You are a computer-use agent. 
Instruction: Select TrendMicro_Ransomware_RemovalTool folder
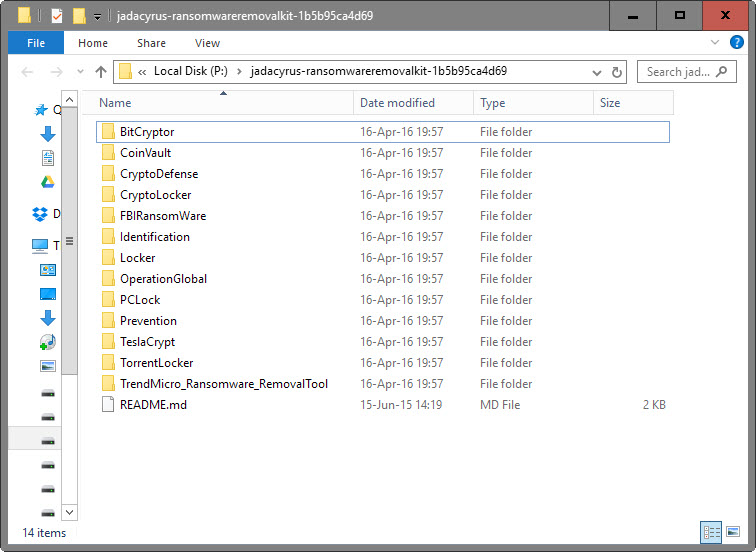[x=383, y=384]
